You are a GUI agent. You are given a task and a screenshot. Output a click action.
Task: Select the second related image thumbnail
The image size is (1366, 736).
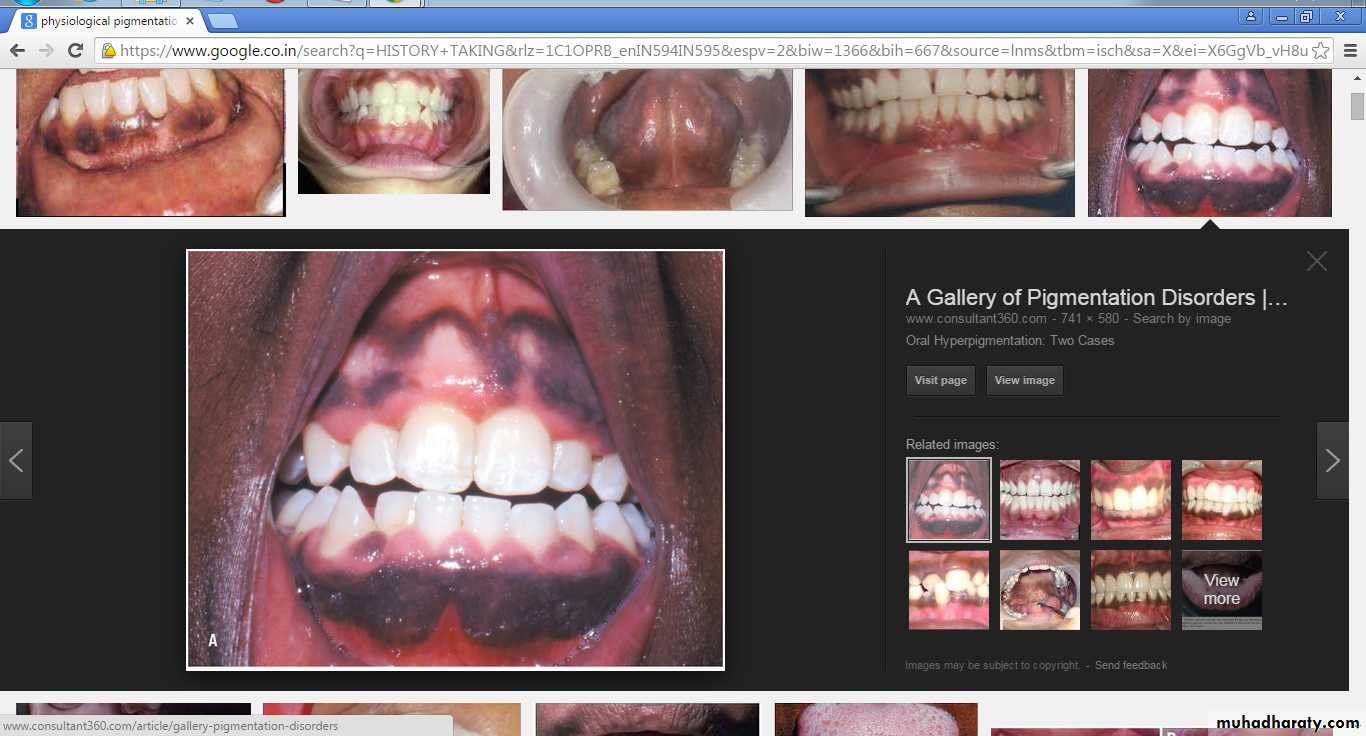point(1039,499)
